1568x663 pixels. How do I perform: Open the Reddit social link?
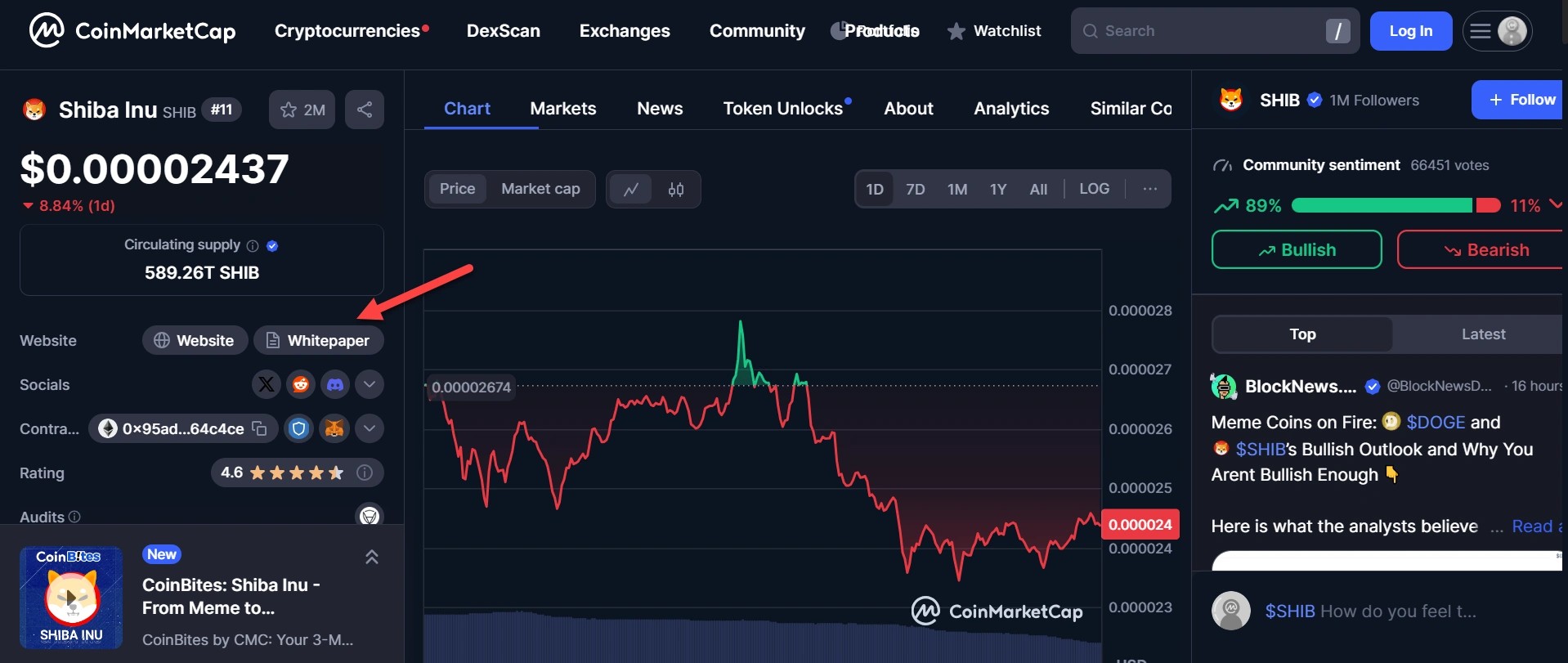tap(301, 384)
